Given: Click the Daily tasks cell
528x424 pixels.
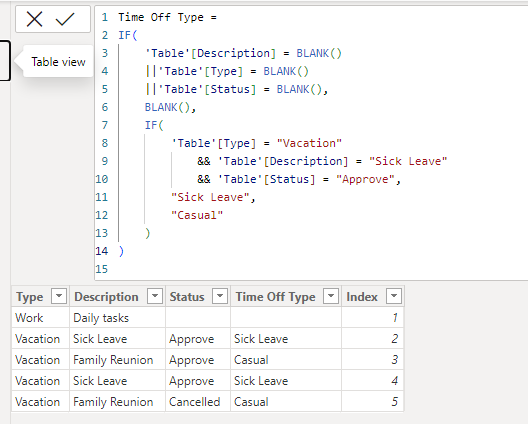Looking at the screenshot, I should pos(117,318).
